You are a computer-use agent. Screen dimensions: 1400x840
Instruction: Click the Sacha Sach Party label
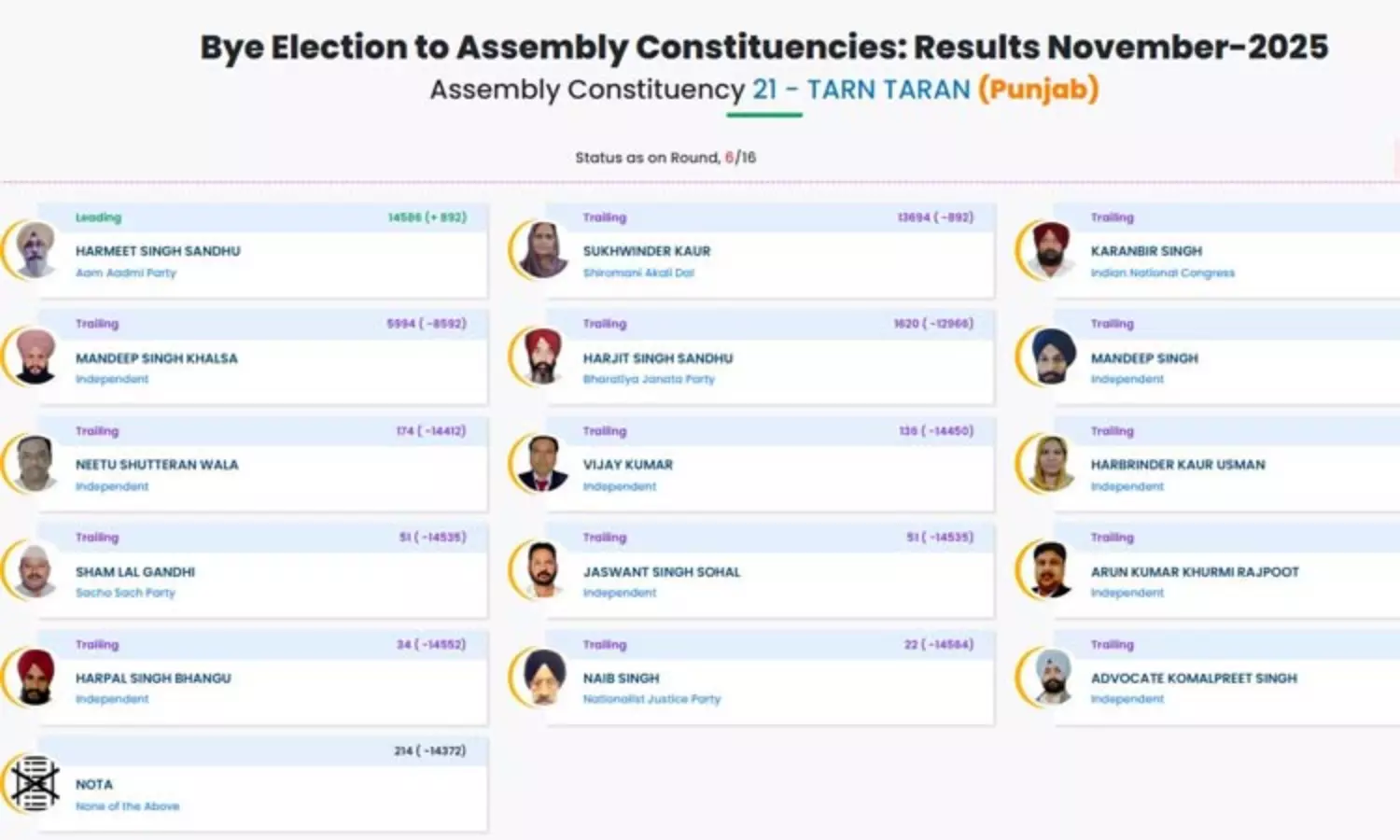pyautogui.click(x=125, y=593)
